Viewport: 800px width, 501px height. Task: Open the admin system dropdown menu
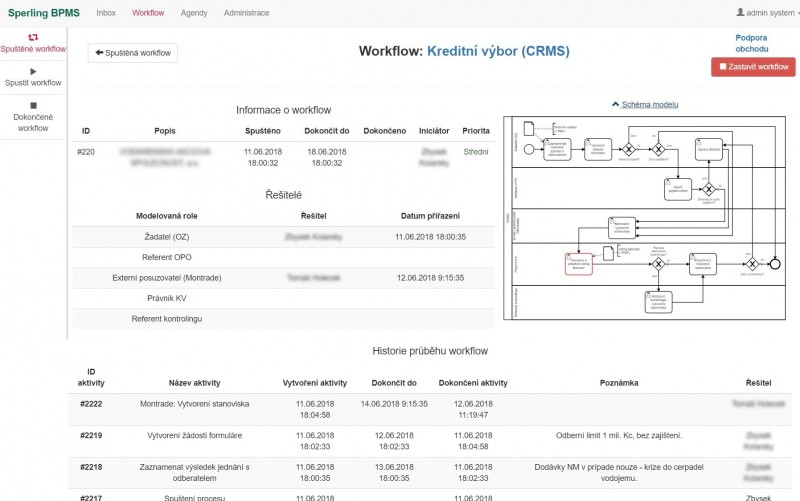768,13
